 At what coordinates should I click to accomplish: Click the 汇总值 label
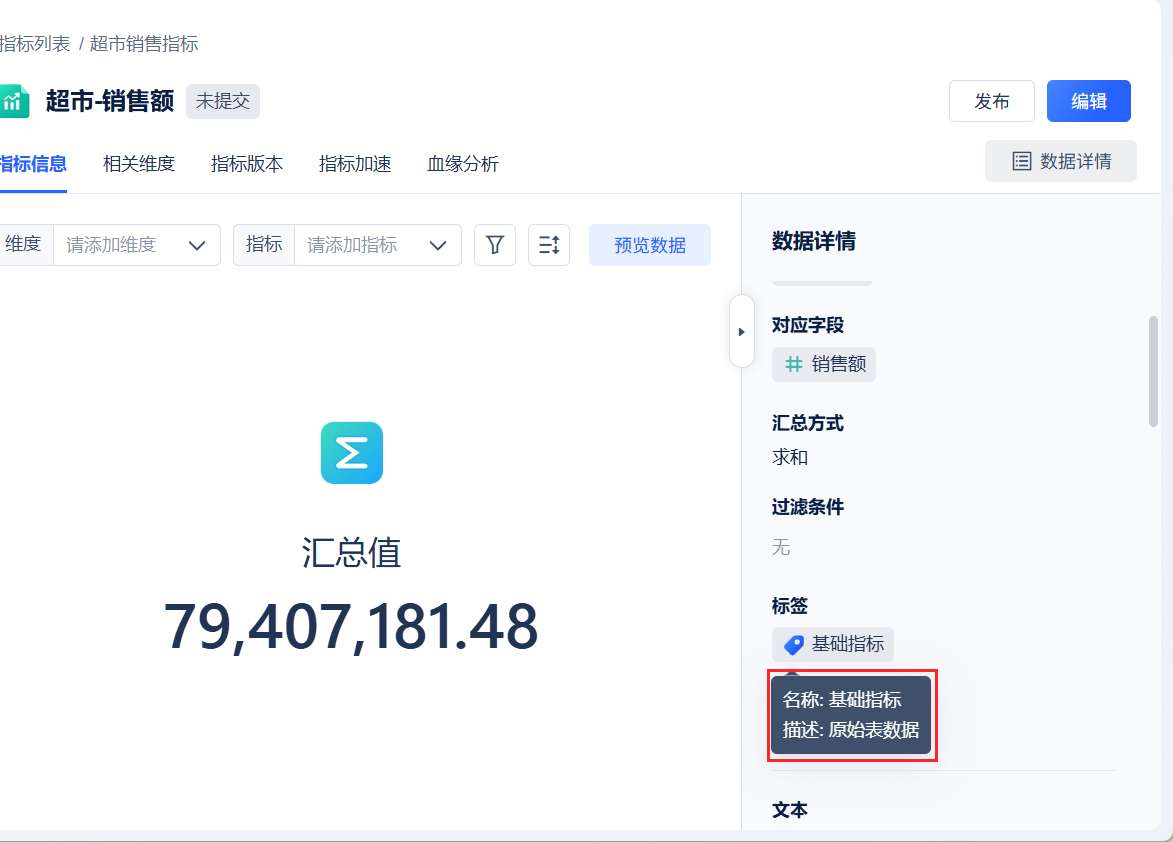click(x=352, y=553)
